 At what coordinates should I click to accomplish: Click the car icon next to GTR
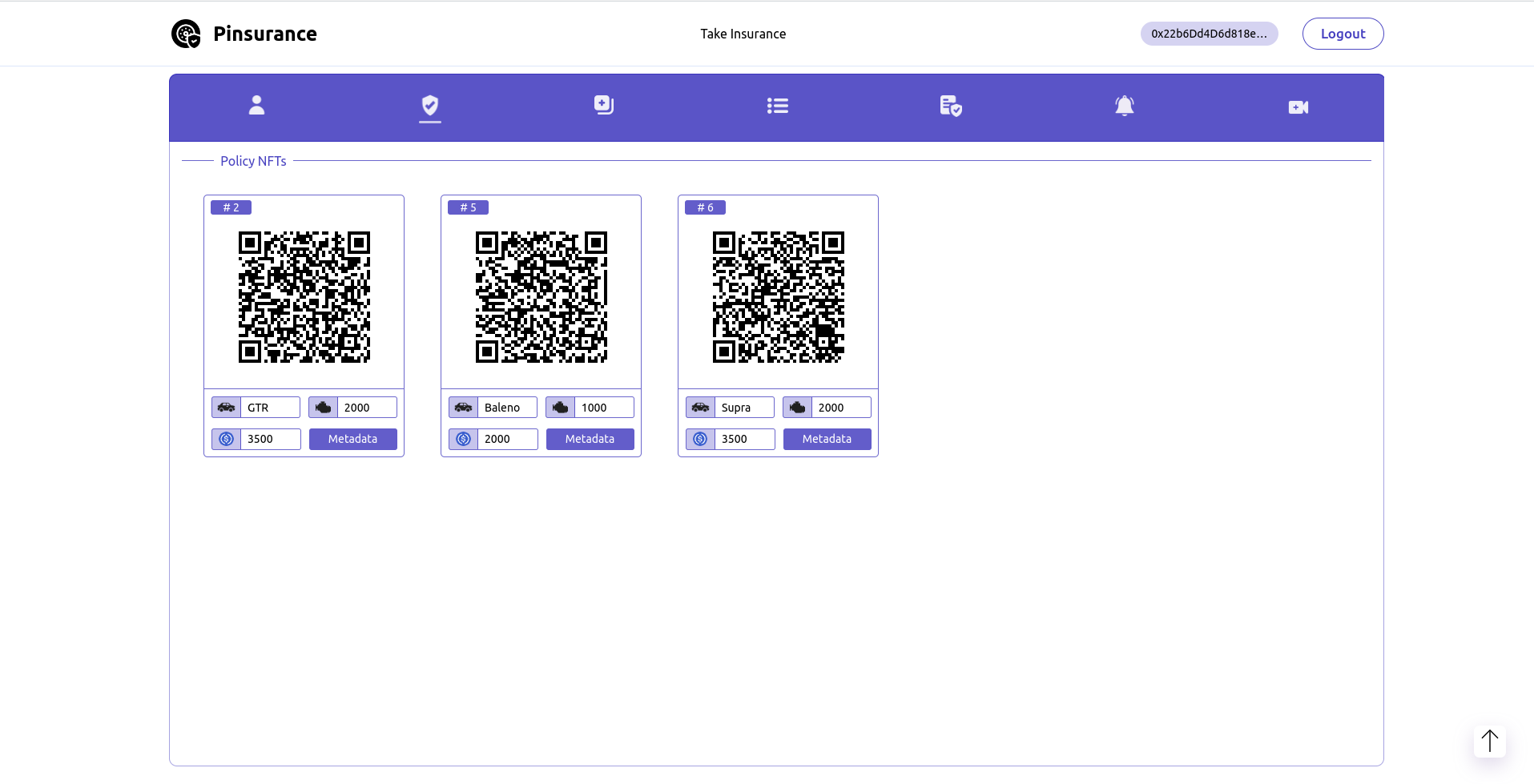[227, 408]
